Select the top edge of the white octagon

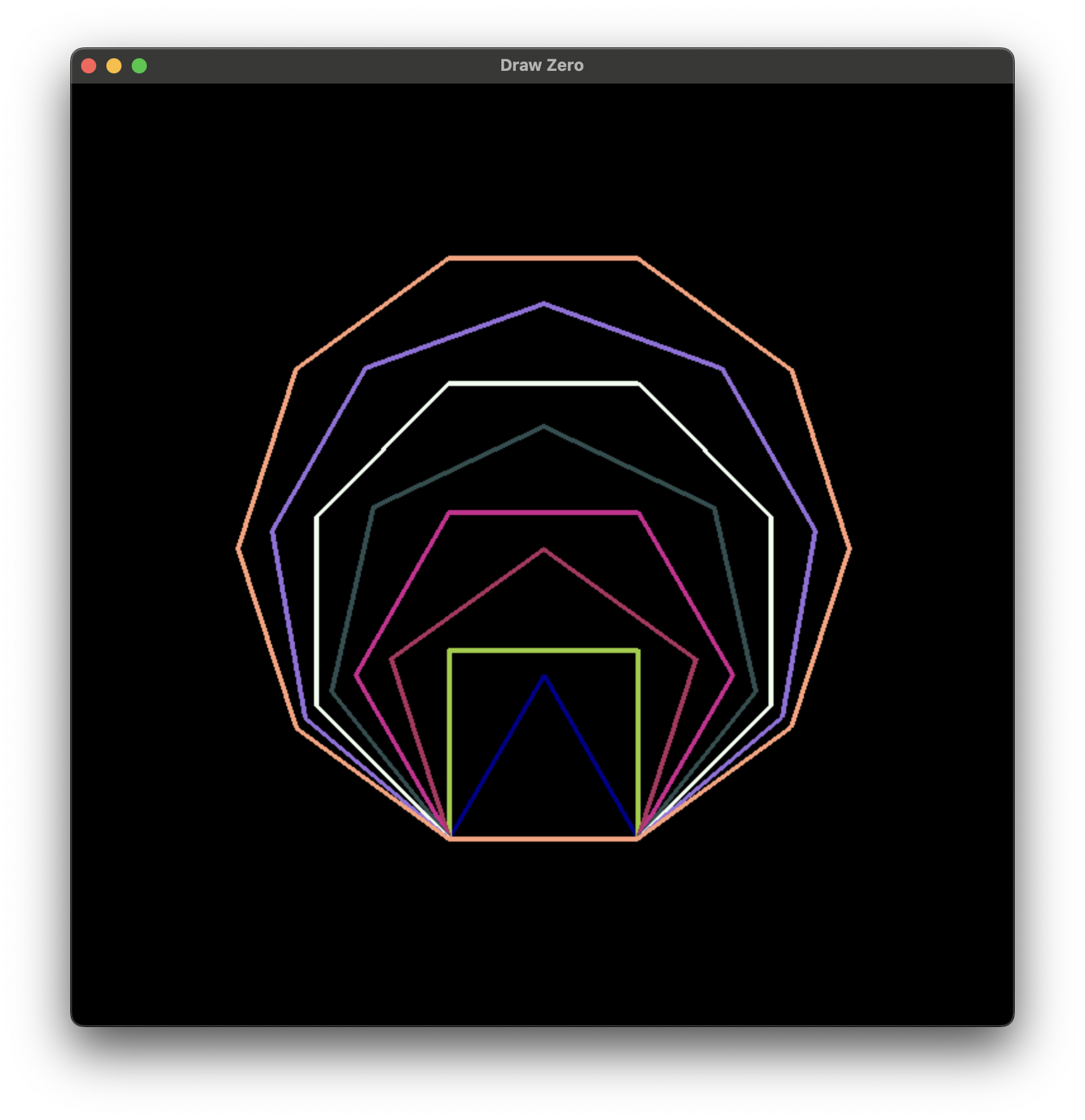tap(544, 383)
